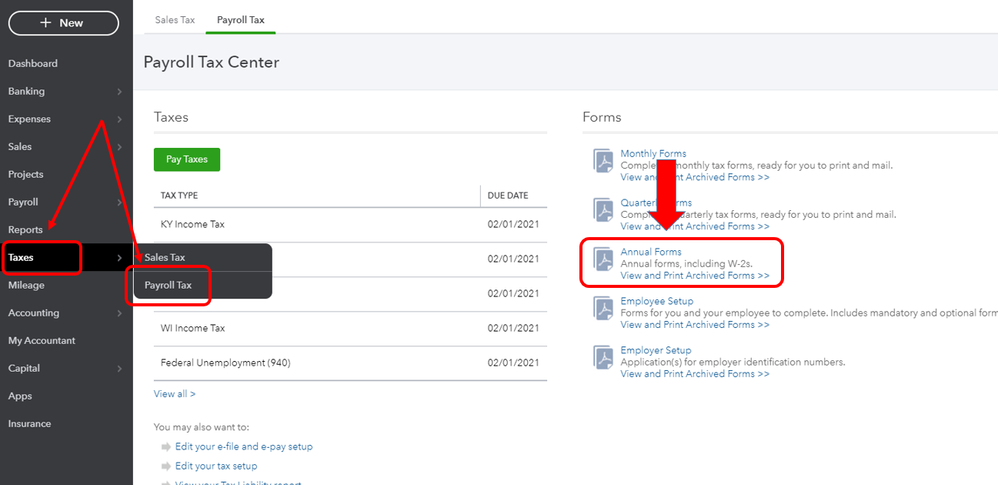The height and width of the screenshot is (485, 998).
Task: Click the Annual Forms PDF icon
Action: (x=603, y=260)
